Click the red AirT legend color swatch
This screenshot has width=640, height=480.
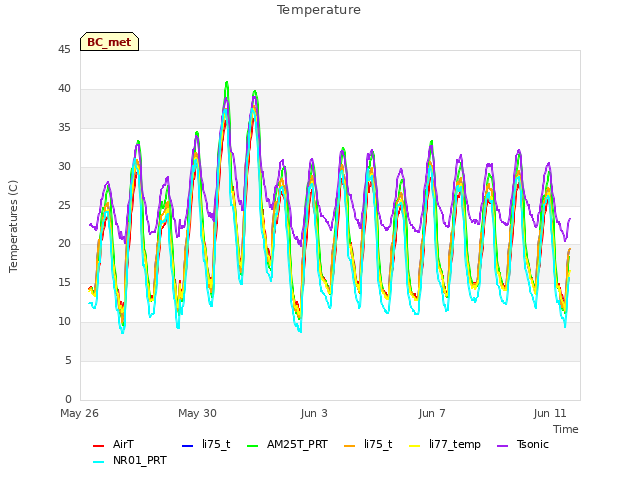coord(98,445)
